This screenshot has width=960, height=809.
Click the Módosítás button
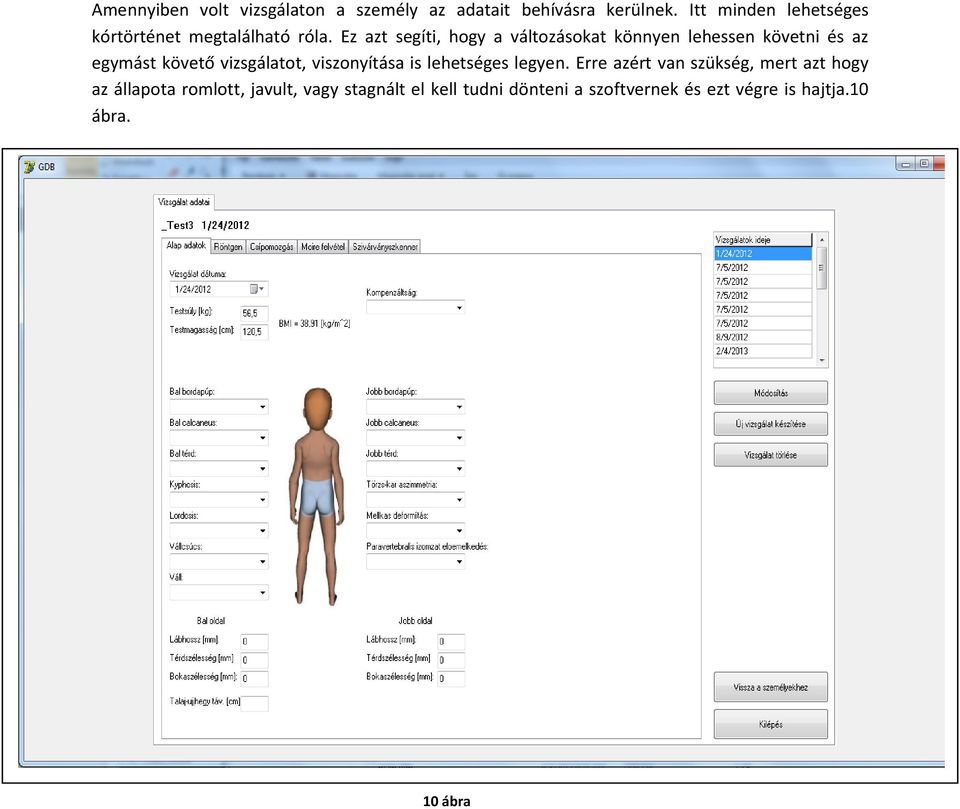tap(770, 393)
